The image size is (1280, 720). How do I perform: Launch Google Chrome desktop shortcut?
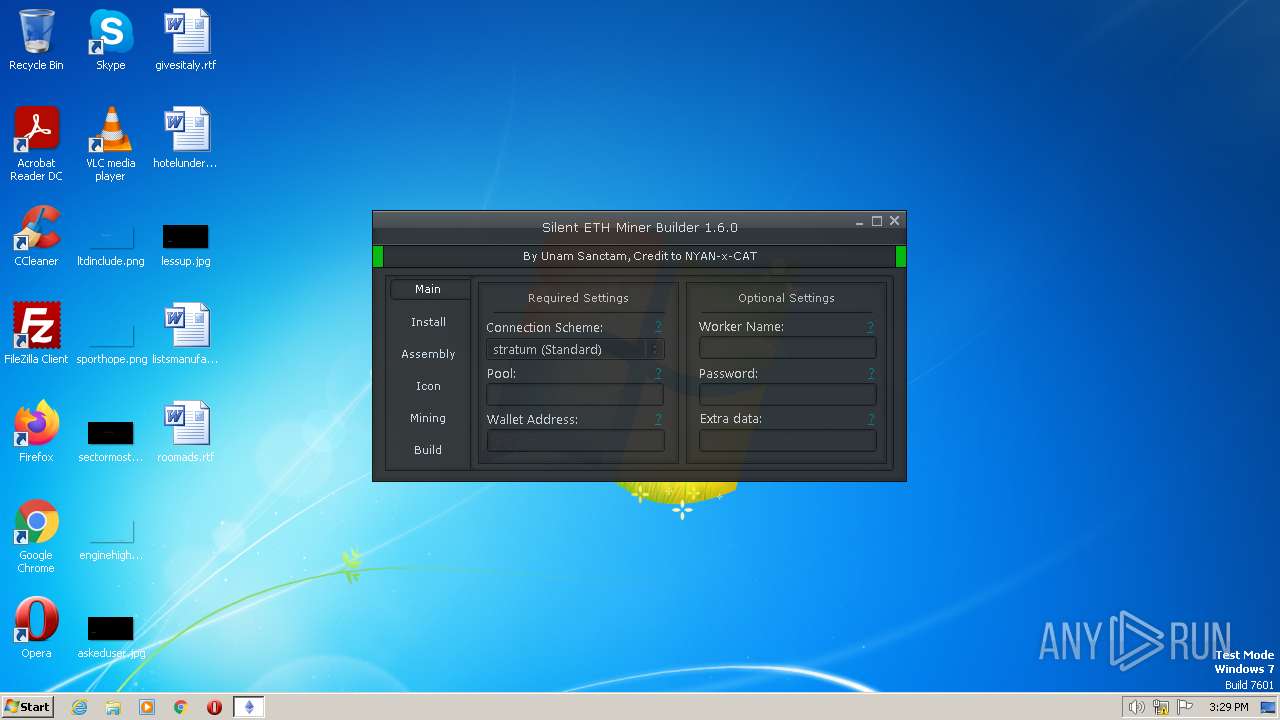point(36,536)
